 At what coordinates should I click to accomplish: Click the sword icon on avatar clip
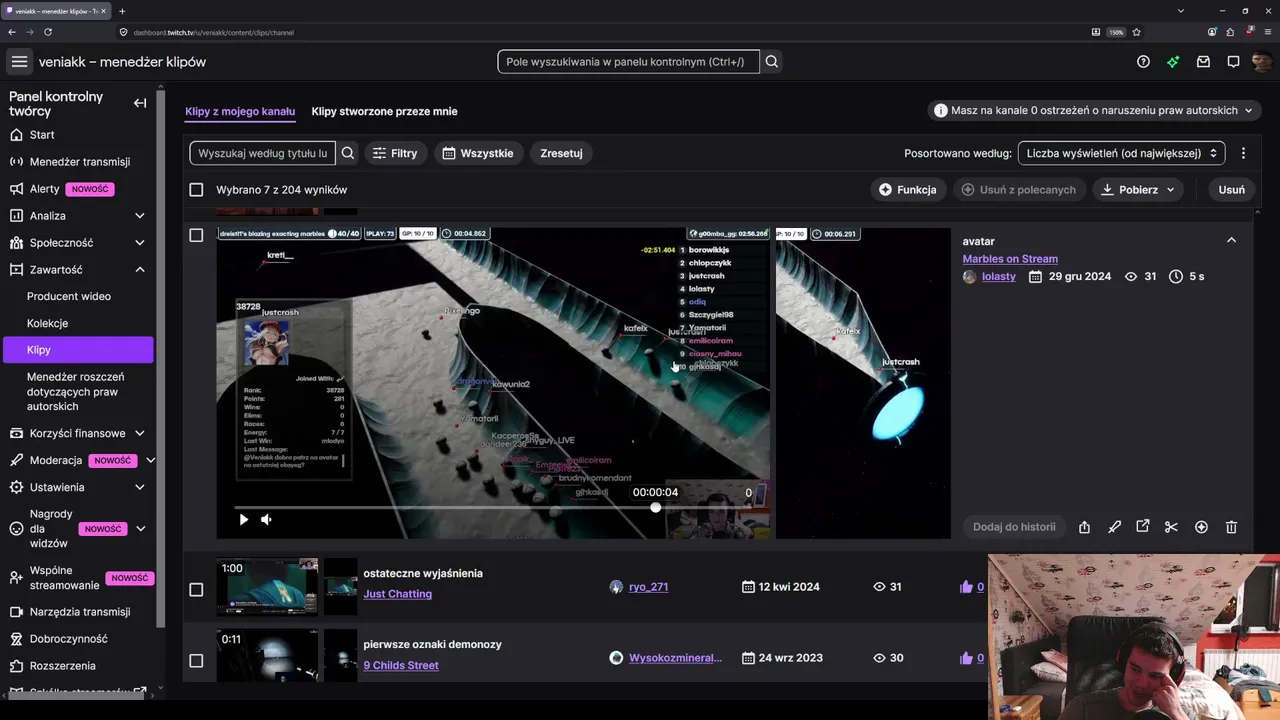coord(1114,527)
